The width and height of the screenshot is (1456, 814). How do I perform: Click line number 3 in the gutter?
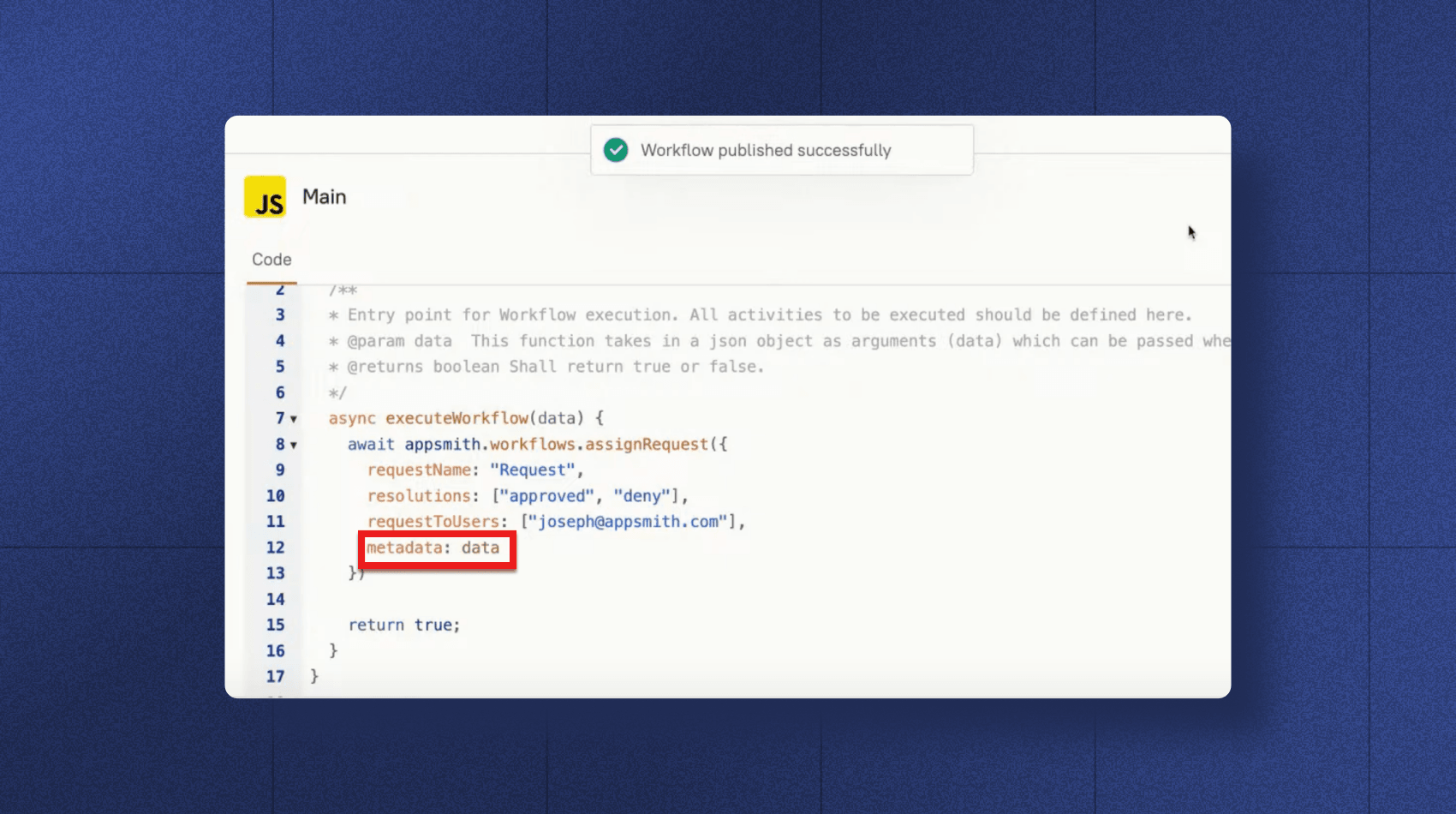(x=280, y=314)
